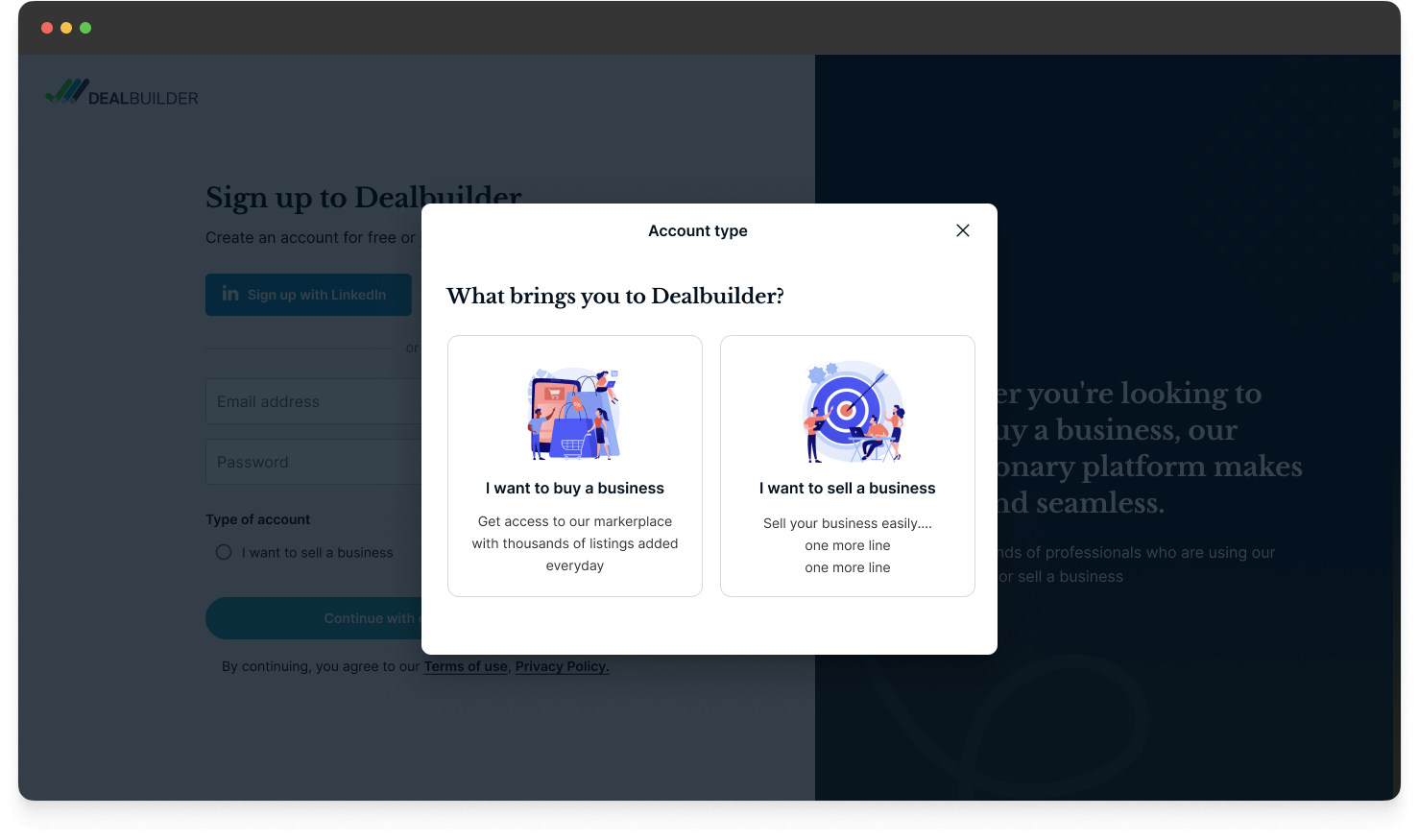Choose "I want to sell a business" card title
This screenshot has width=1419, height=840.
click(x=847, y=488)
